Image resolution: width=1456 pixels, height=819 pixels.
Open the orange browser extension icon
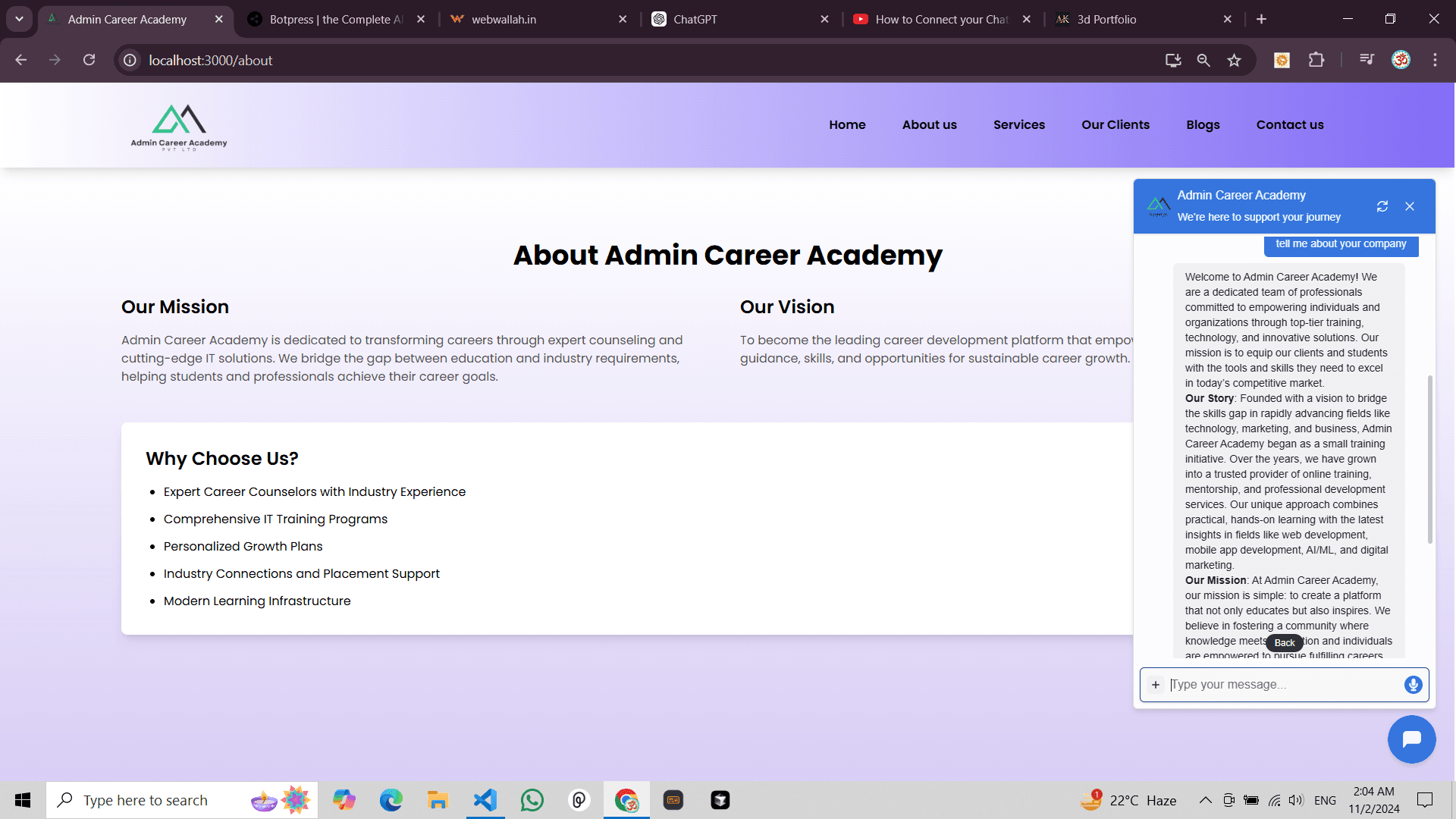pos(1282,60)
